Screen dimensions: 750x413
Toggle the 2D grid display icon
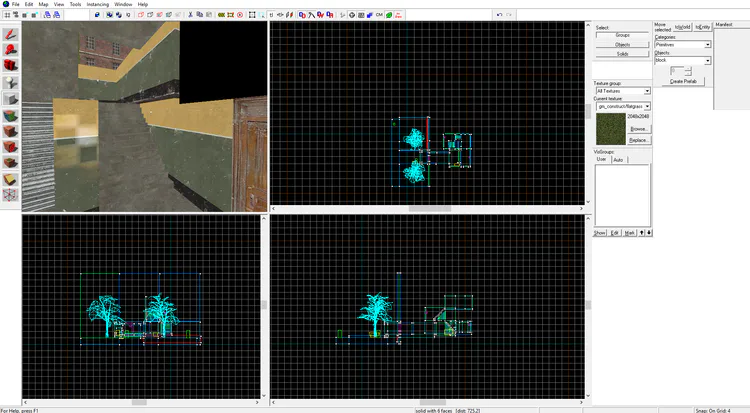click(7, 15)
